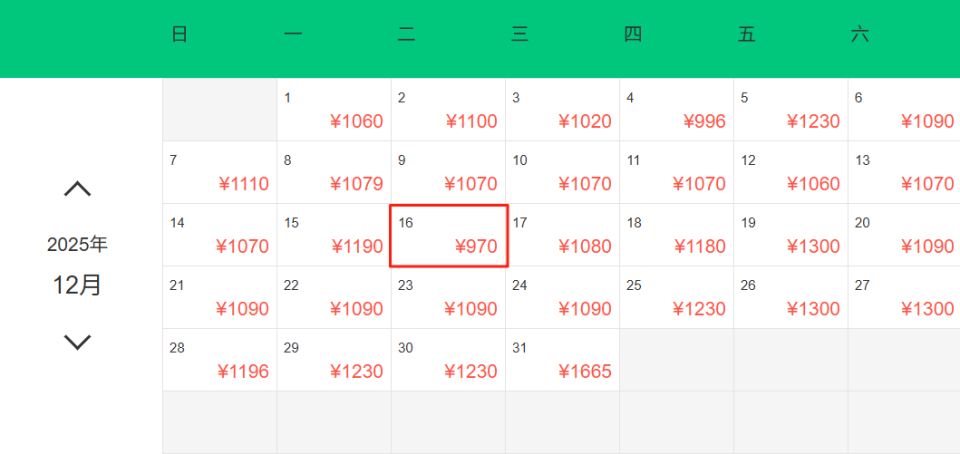Select December 30 priced ¥1230
Viewport: 960px width, 454px height.
coord(448,360)
